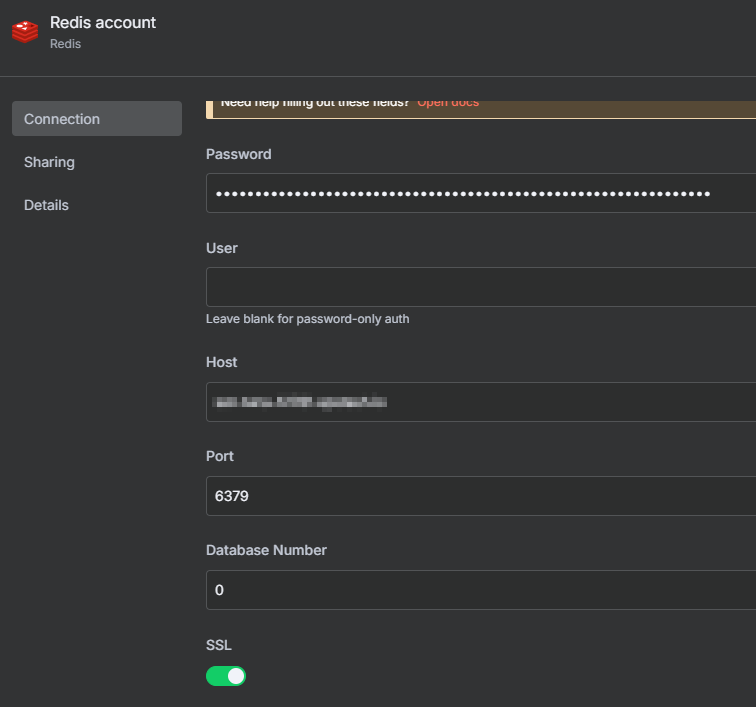Go to the Details tab
This screenshot has width=756, height=707.
46,205
